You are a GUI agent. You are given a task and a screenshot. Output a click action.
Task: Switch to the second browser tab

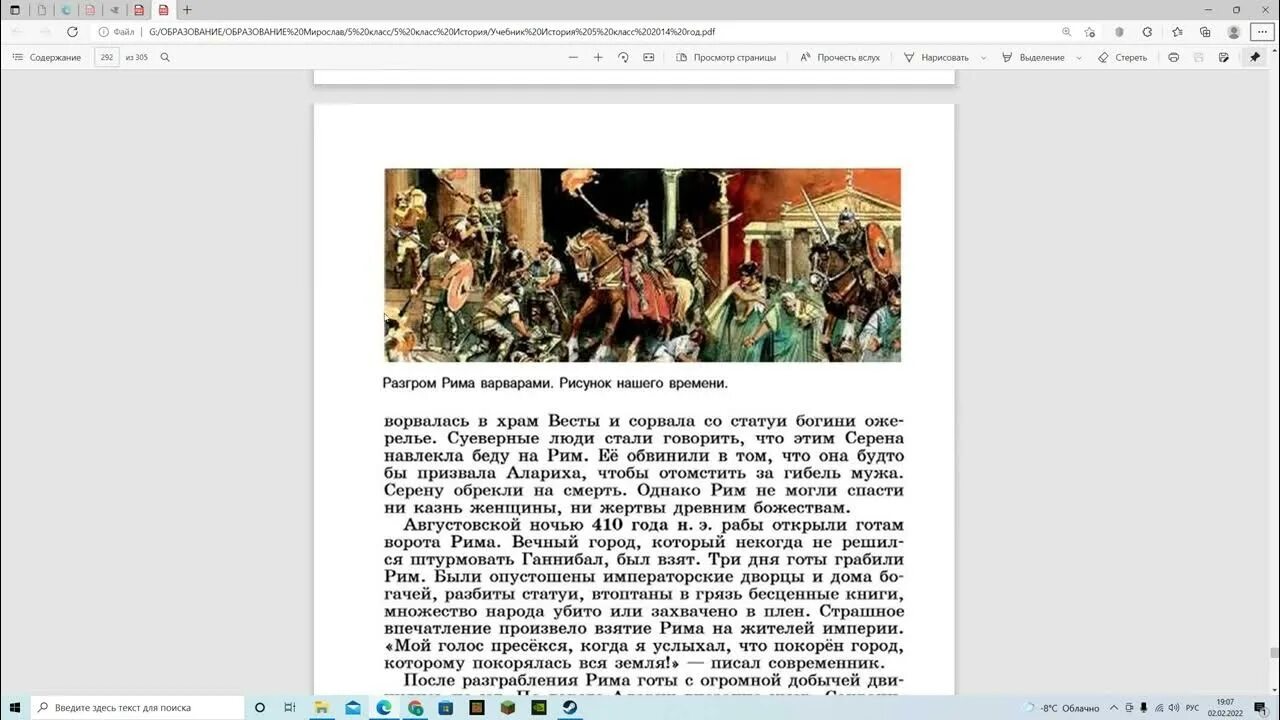(x=66, y=10)
